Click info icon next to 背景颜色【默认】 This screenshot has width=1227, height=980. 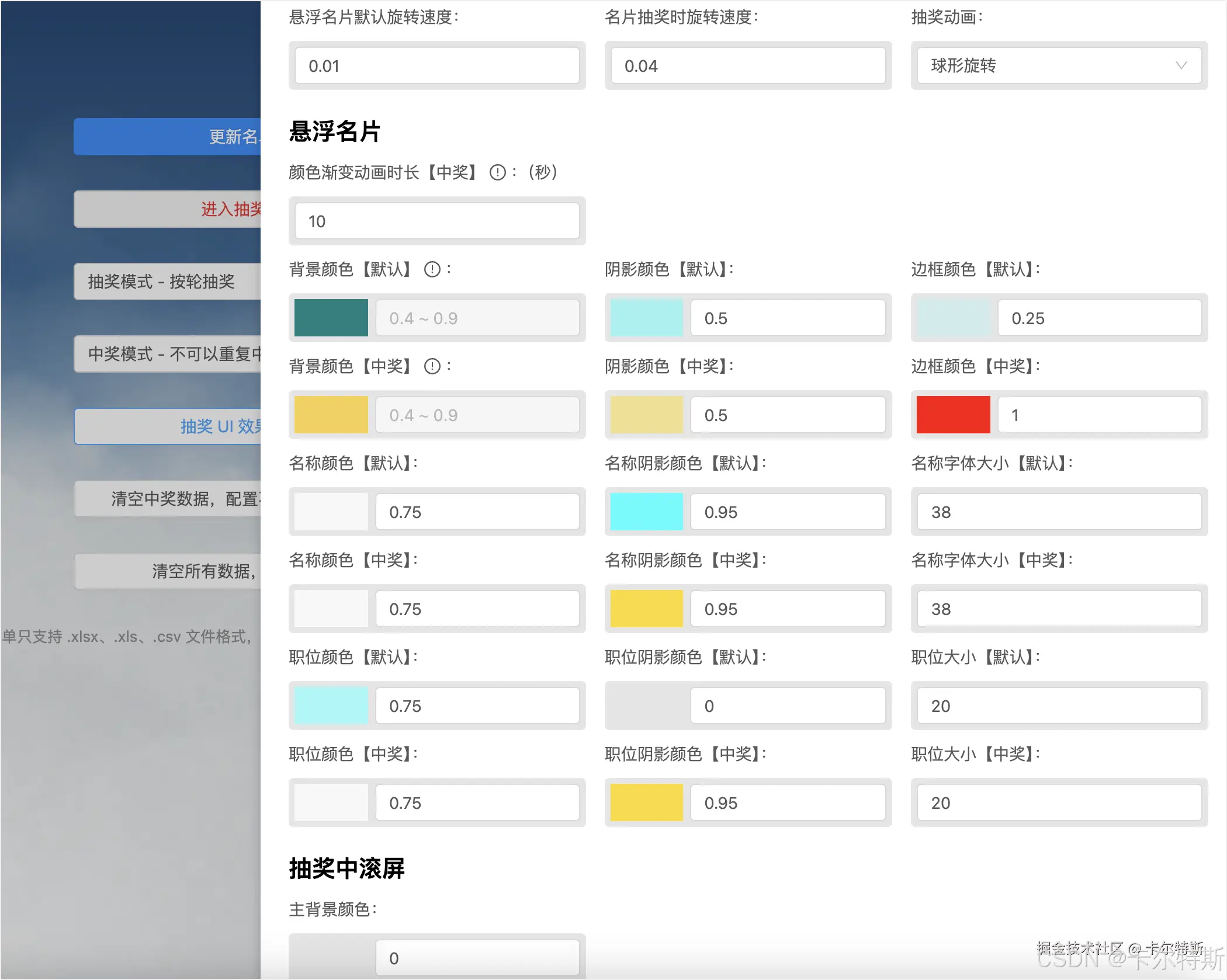point(432,269)
